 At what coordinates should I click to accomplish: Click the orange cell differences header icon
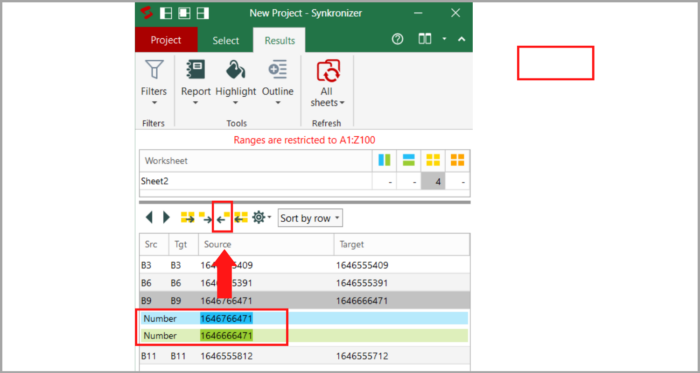click(x=458, y=160)
